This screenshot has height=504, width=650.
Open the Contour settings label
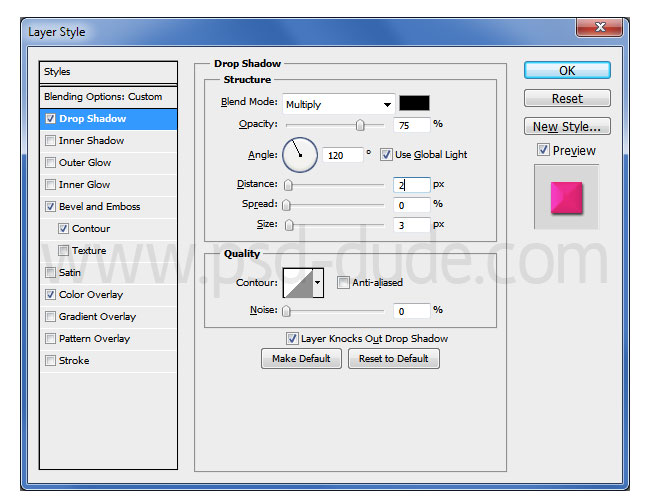point(91,228)
